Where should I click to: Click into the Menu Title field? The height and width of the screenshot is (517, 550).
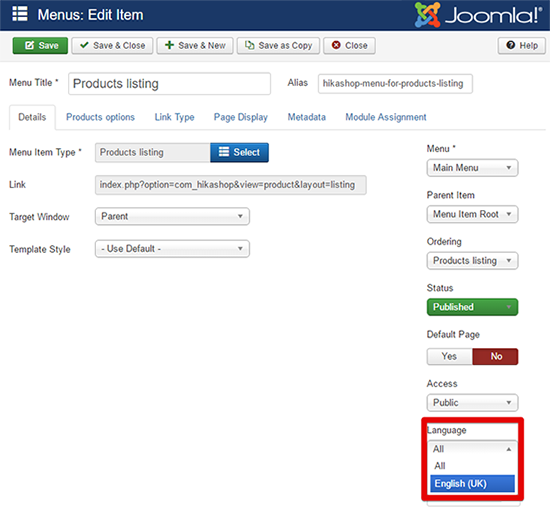[169, 84]
